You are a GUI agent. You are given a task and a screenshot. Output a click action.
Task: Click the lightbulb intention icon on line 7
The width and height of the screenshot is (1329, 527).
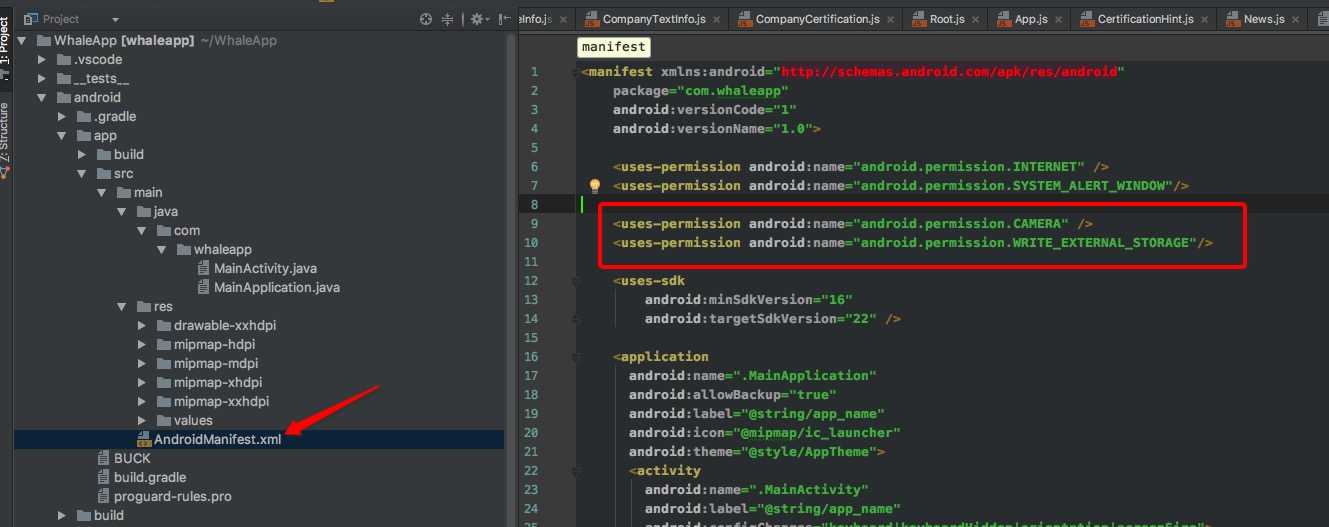point(594,186)
